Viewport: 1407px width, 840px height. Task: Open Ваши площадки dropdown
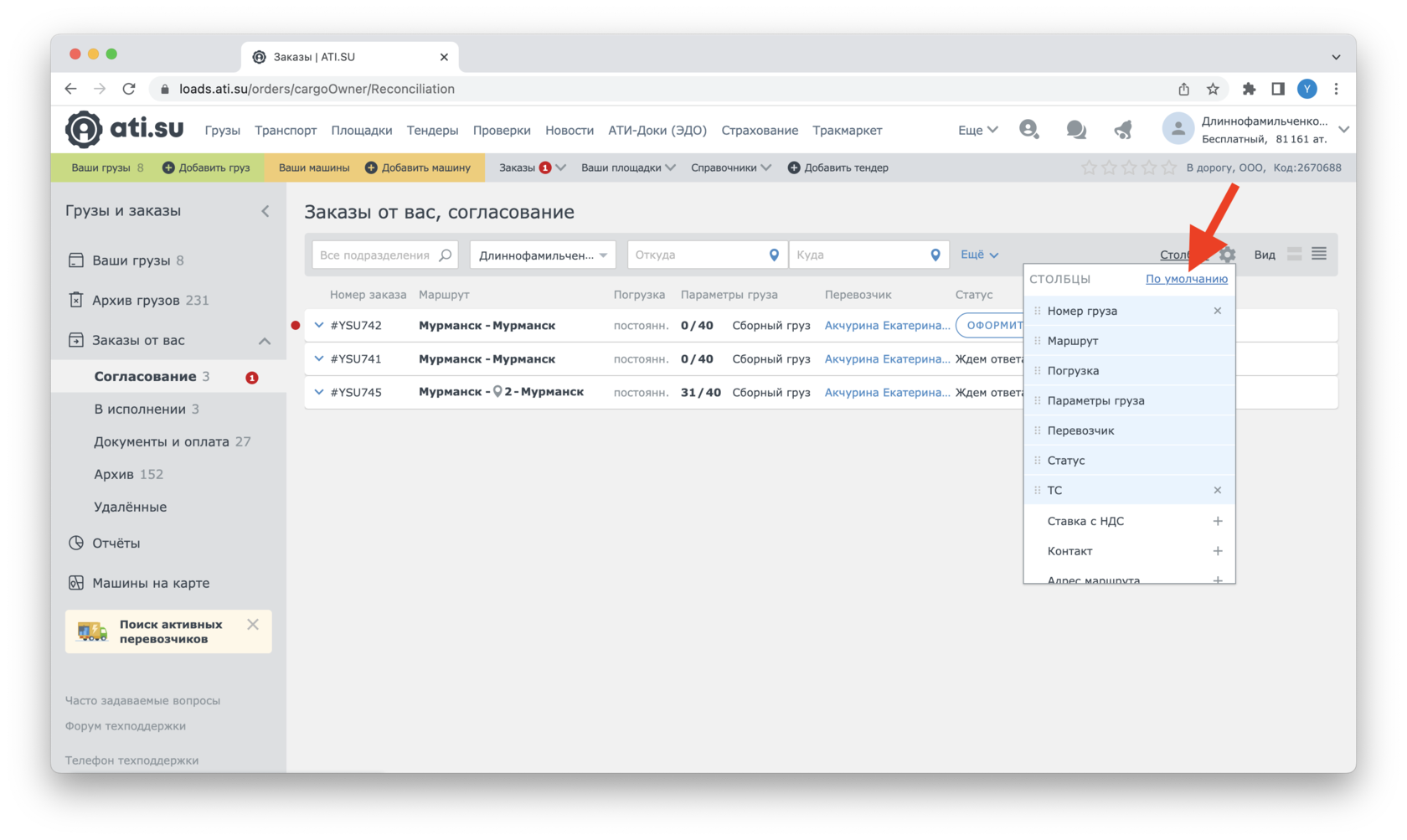(628, 167)
